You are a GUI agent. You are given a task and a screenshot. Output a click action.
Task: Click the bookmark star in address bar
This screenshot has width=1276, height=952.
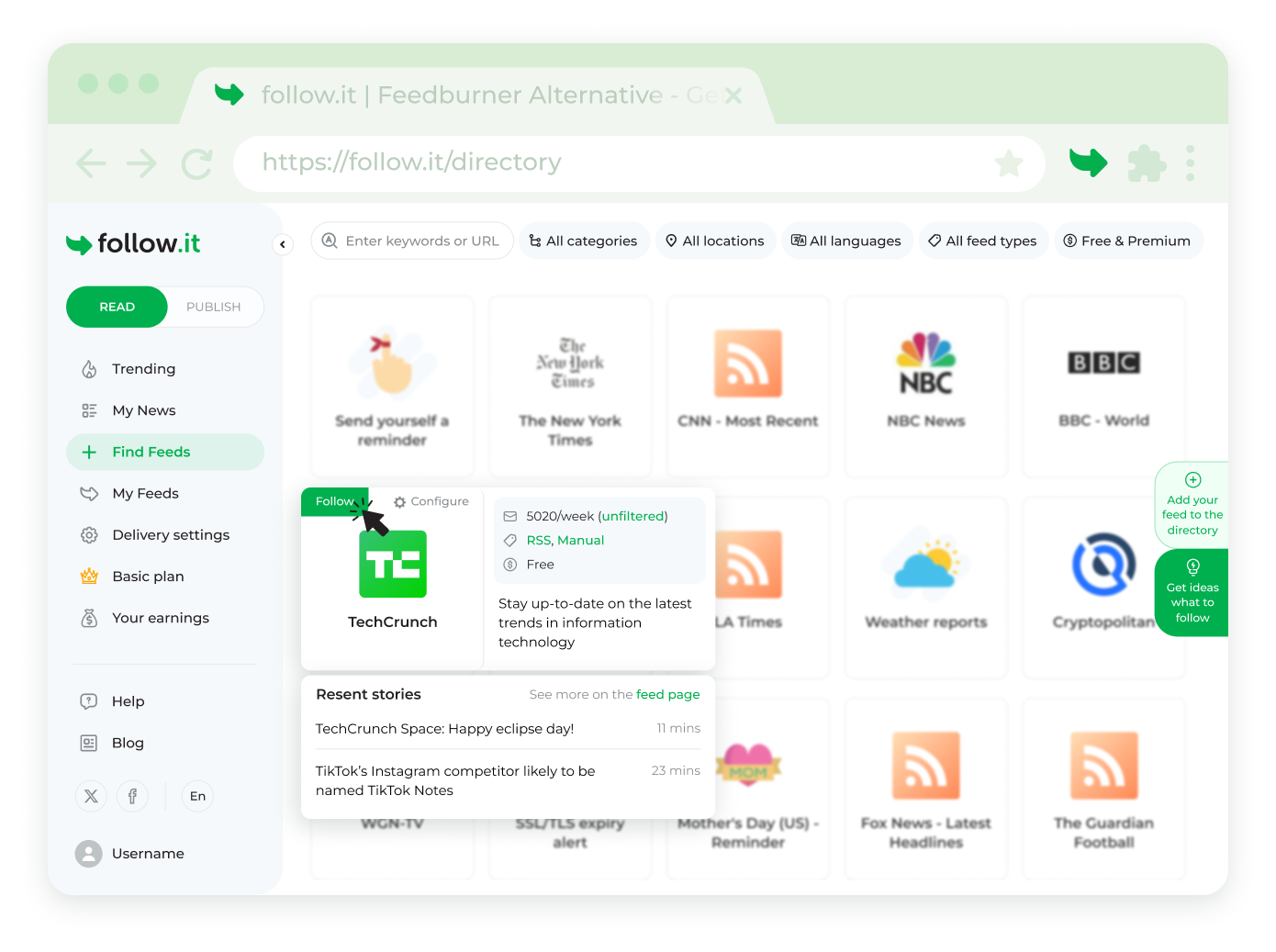pyautogui.click(x=1009, y=163)
